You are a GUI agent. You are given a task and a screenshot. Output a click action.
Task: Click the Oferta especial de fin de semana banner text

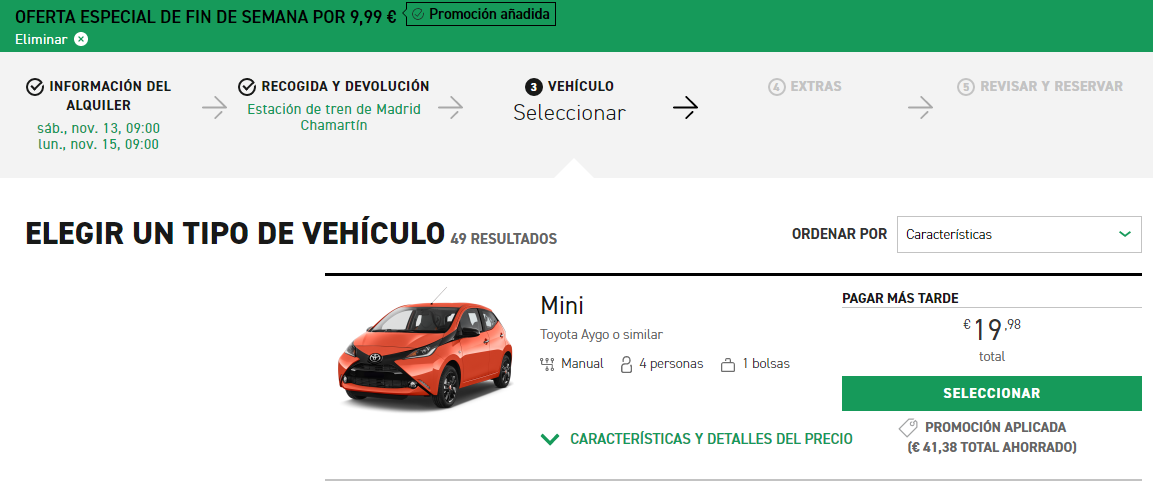pyautogui.click(x=206, y=15)
